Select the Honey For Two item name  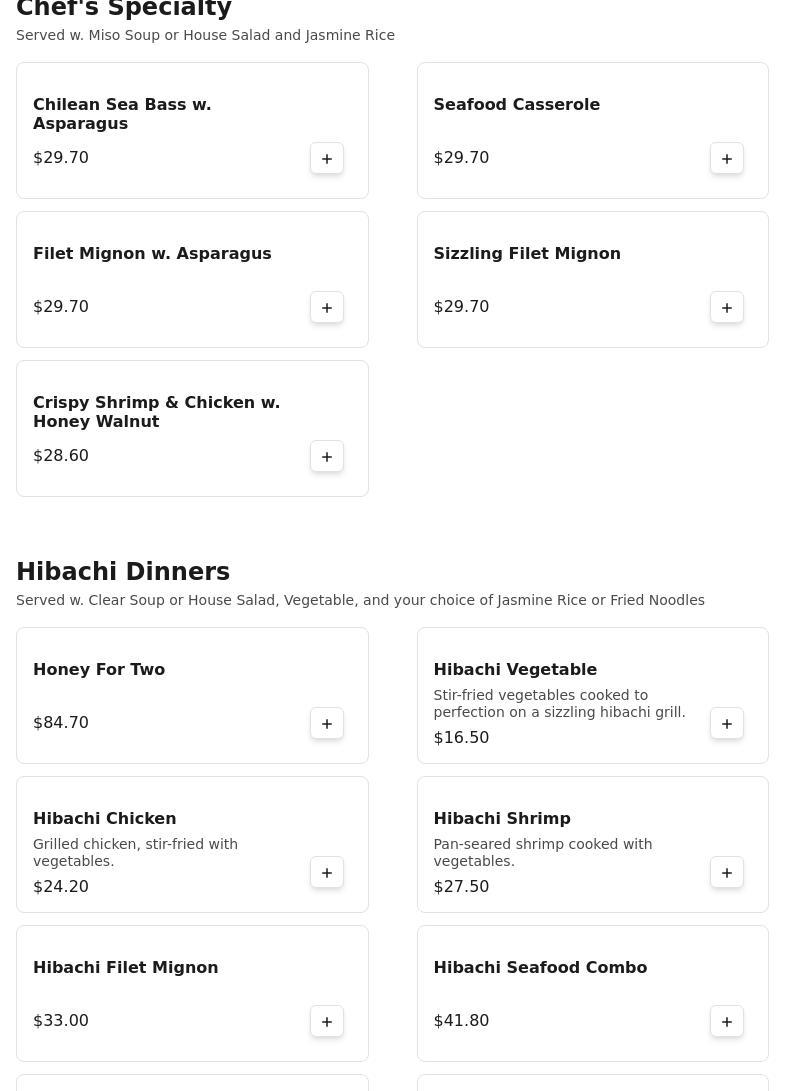click(99, 669)
